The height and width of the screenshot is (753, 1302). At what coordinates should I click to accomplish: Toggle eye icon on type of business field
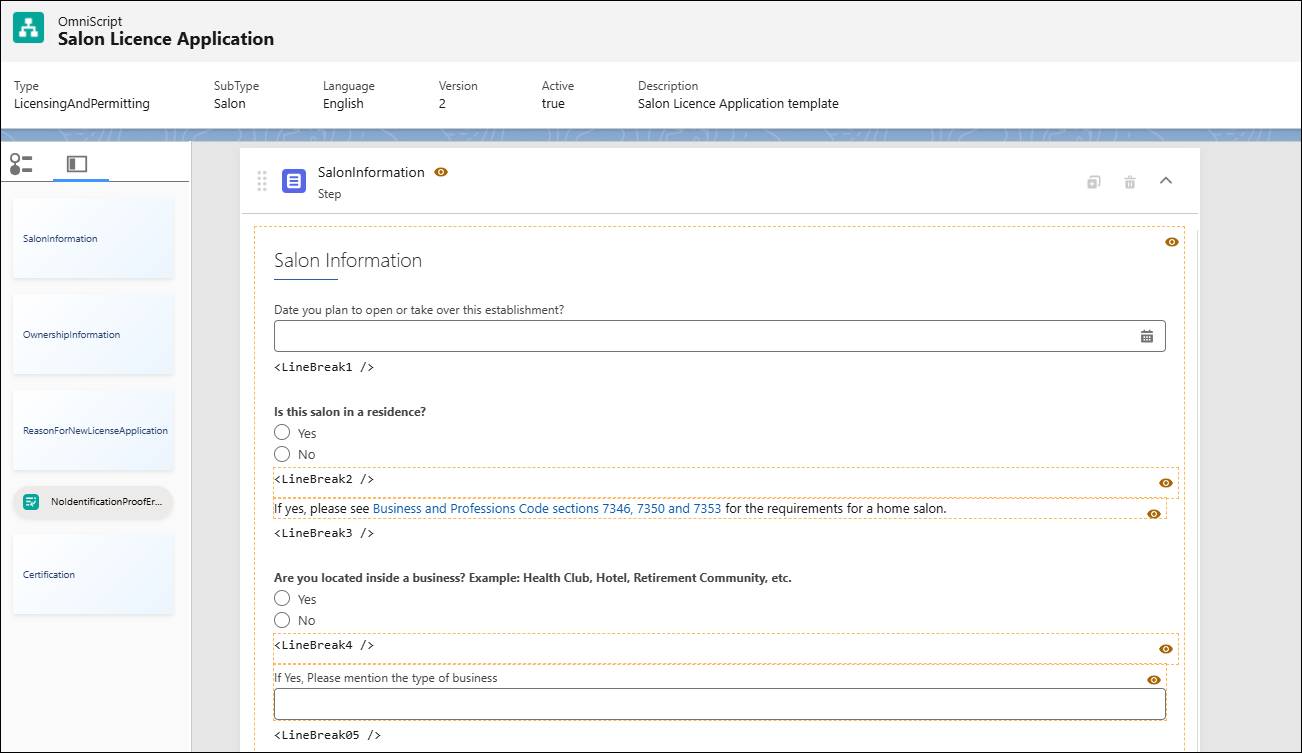point(1153,680)
